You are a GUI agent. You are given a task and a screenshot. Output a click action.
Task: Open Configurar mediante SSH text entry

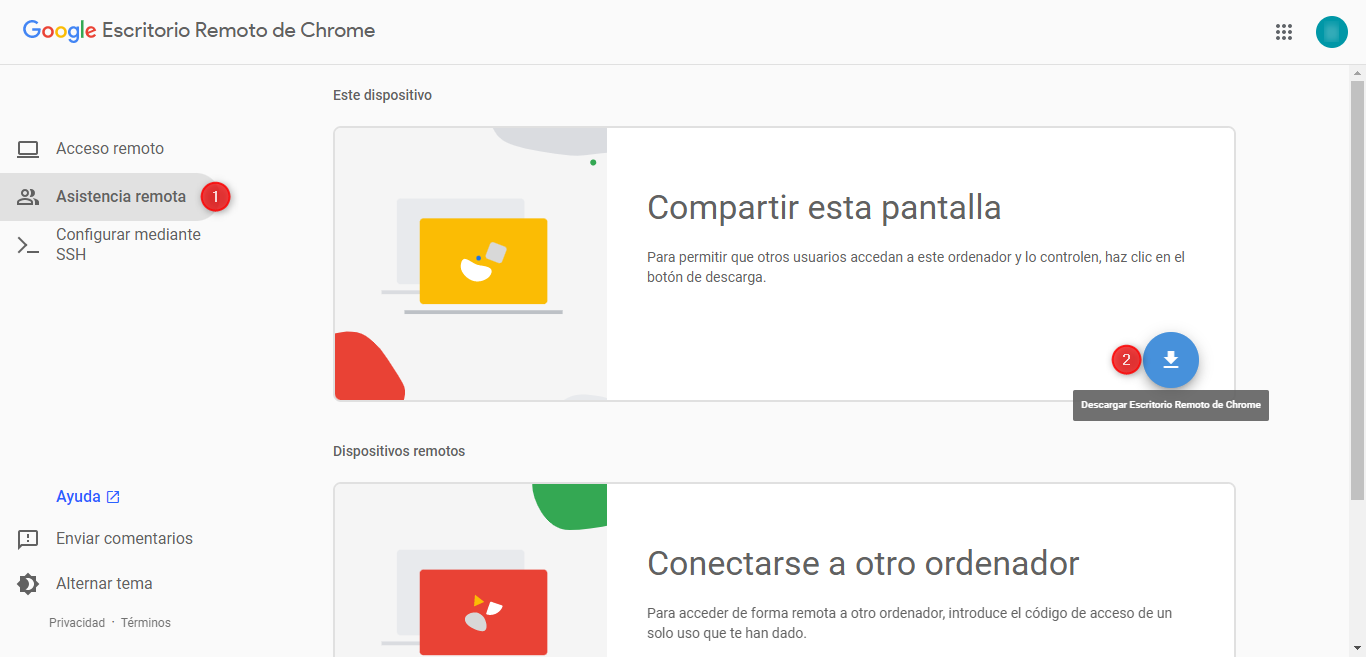click(128, 244)
